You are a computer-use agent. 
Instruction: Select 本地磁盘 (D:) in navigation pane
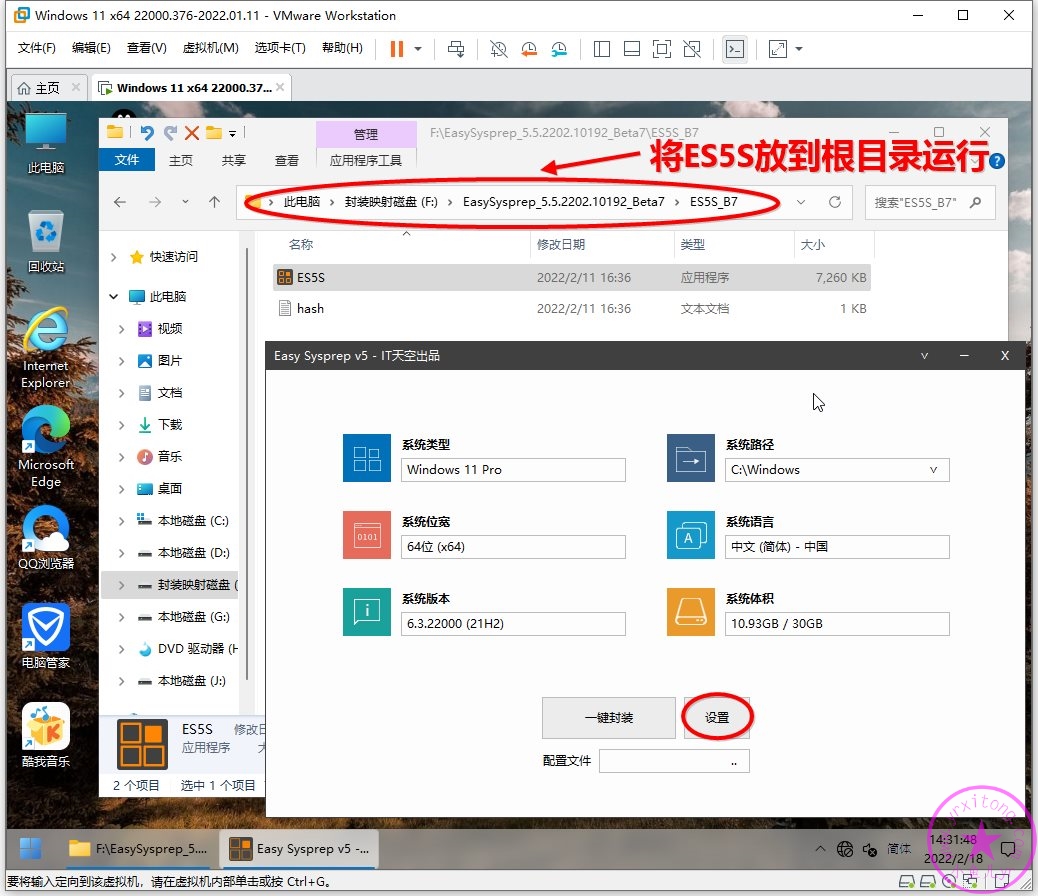pyautogui.click(x=183, y=553)
